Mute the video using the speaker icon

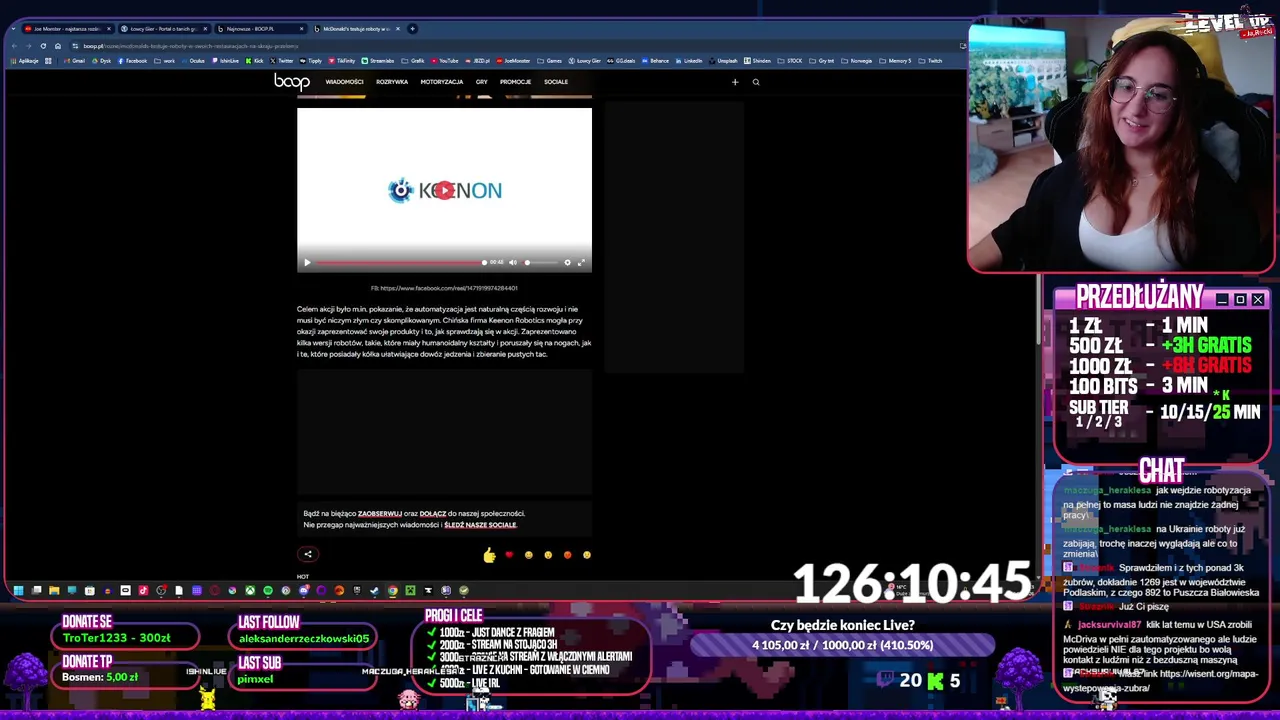[513, 263]
